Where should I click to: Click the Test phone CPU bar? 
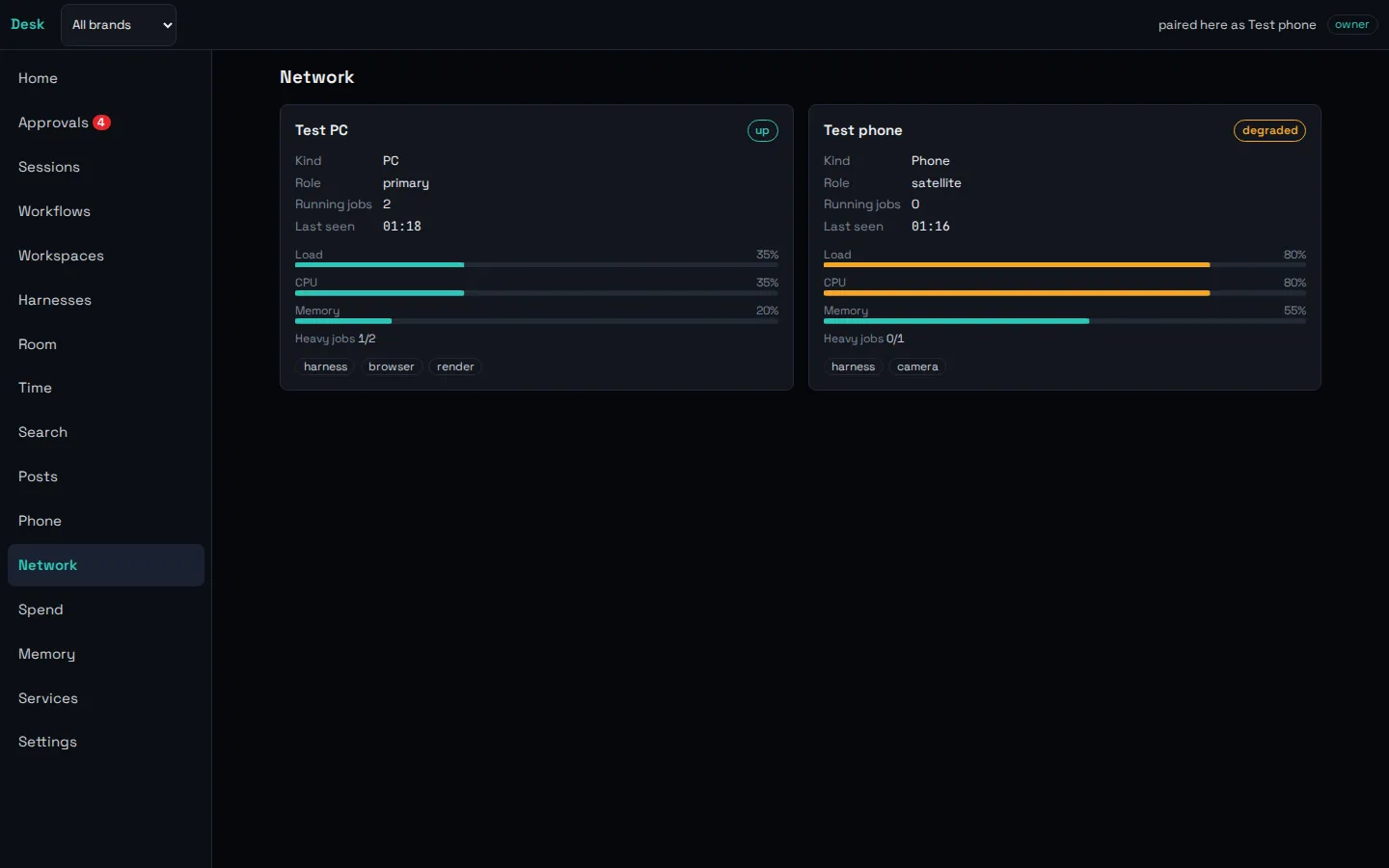click(x=1065, y=292)
